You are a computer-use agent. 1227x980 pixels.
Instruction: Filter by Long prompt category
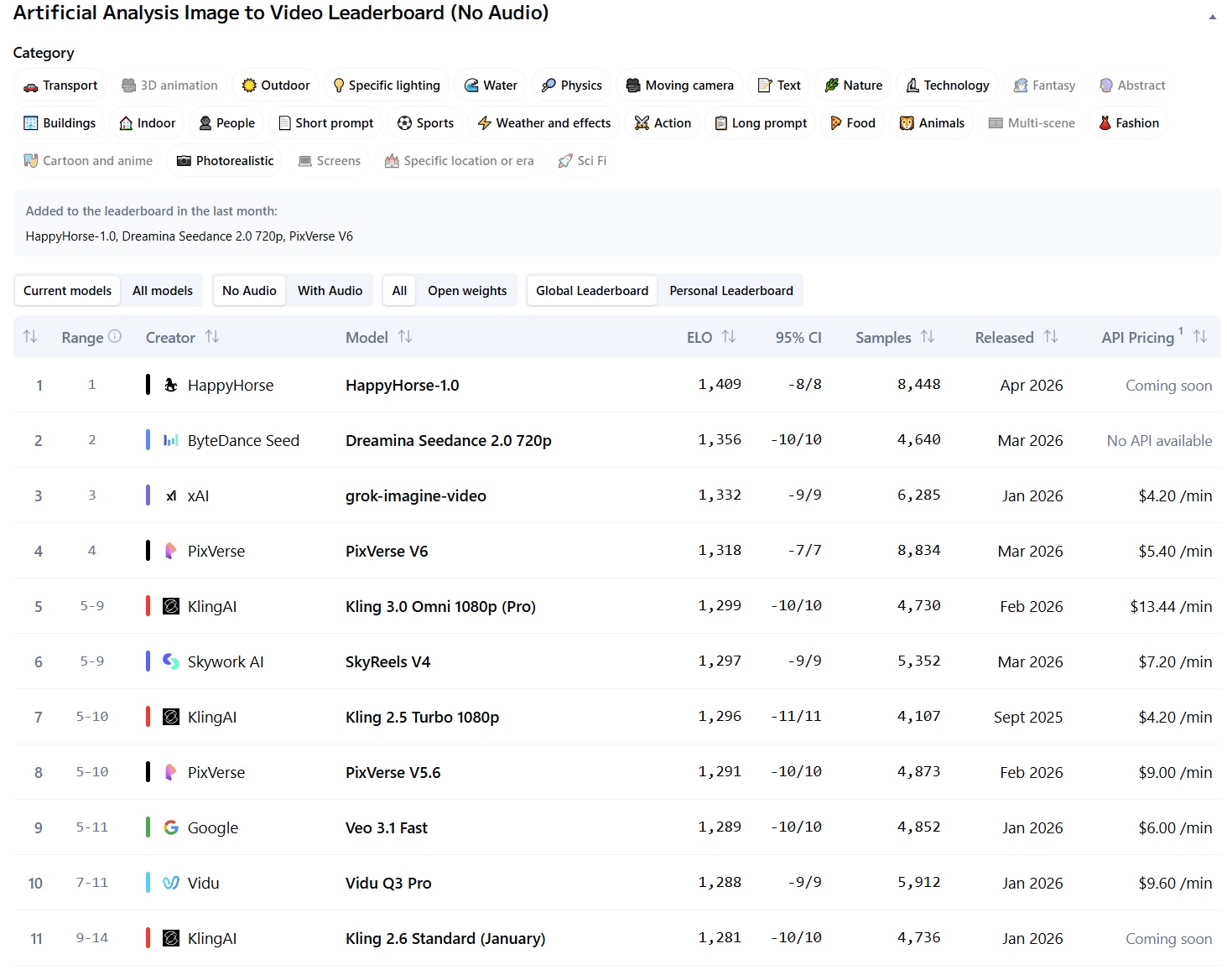point(761,123)
